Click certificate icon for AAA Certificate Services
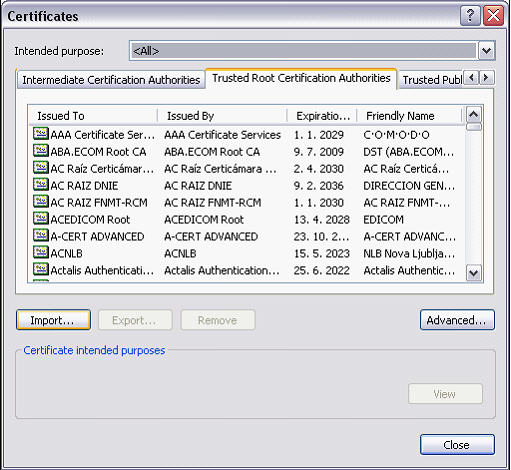 pos(41,134)
